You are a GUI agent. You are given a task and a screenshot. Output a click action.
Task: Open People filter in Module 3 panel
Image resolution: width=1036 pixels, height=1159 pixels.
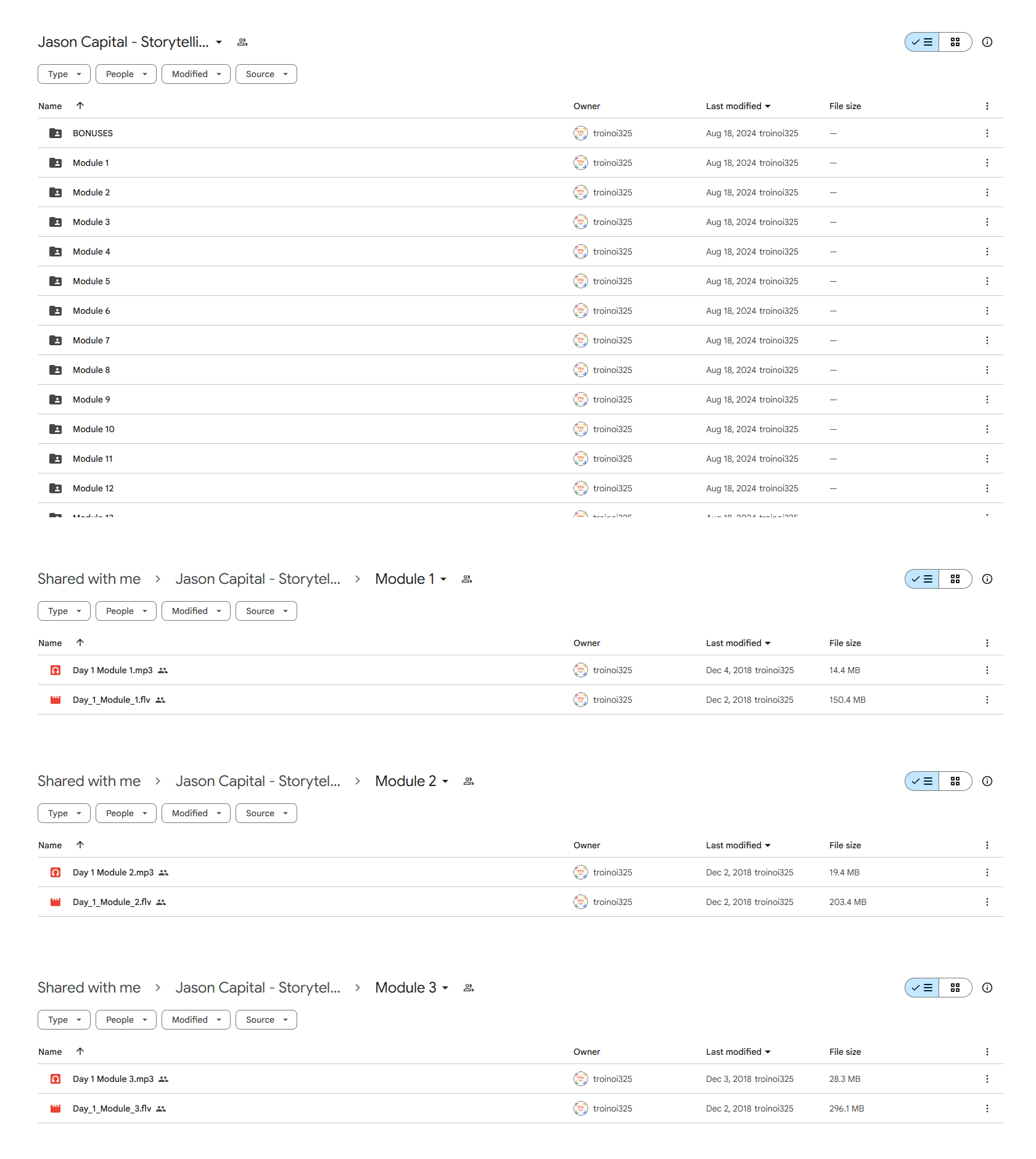(126, 1020)
